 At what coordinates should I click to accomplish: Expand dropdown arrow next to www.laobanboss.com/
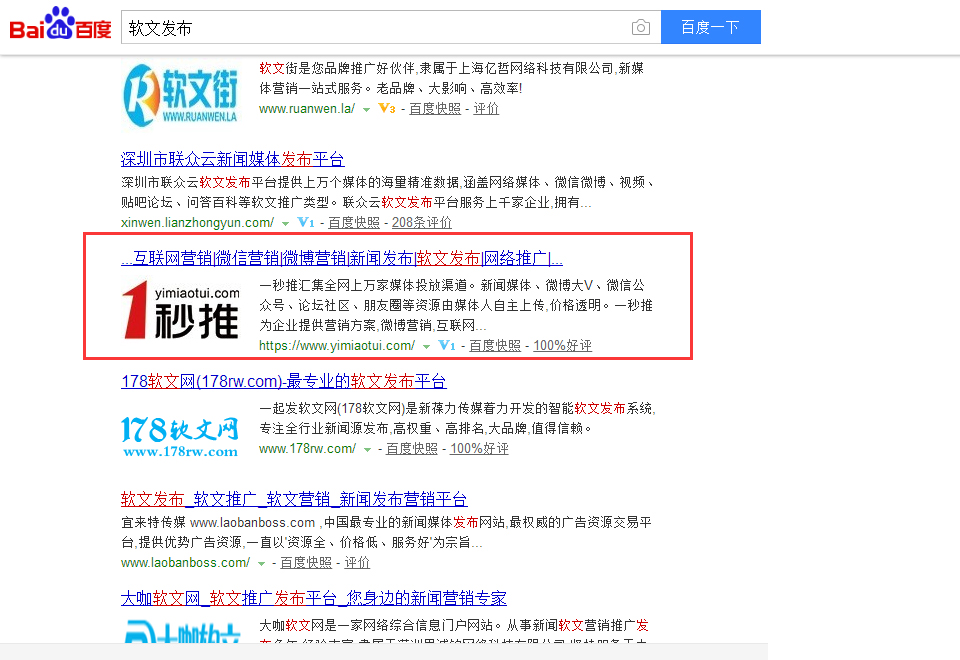click(x=261, y=564)
